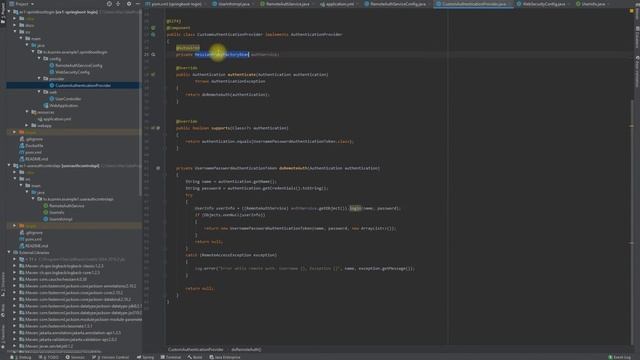640x360 pixels.
Task: Select CustomAuthenticationProvider in project tree
Action: (83, 85)
